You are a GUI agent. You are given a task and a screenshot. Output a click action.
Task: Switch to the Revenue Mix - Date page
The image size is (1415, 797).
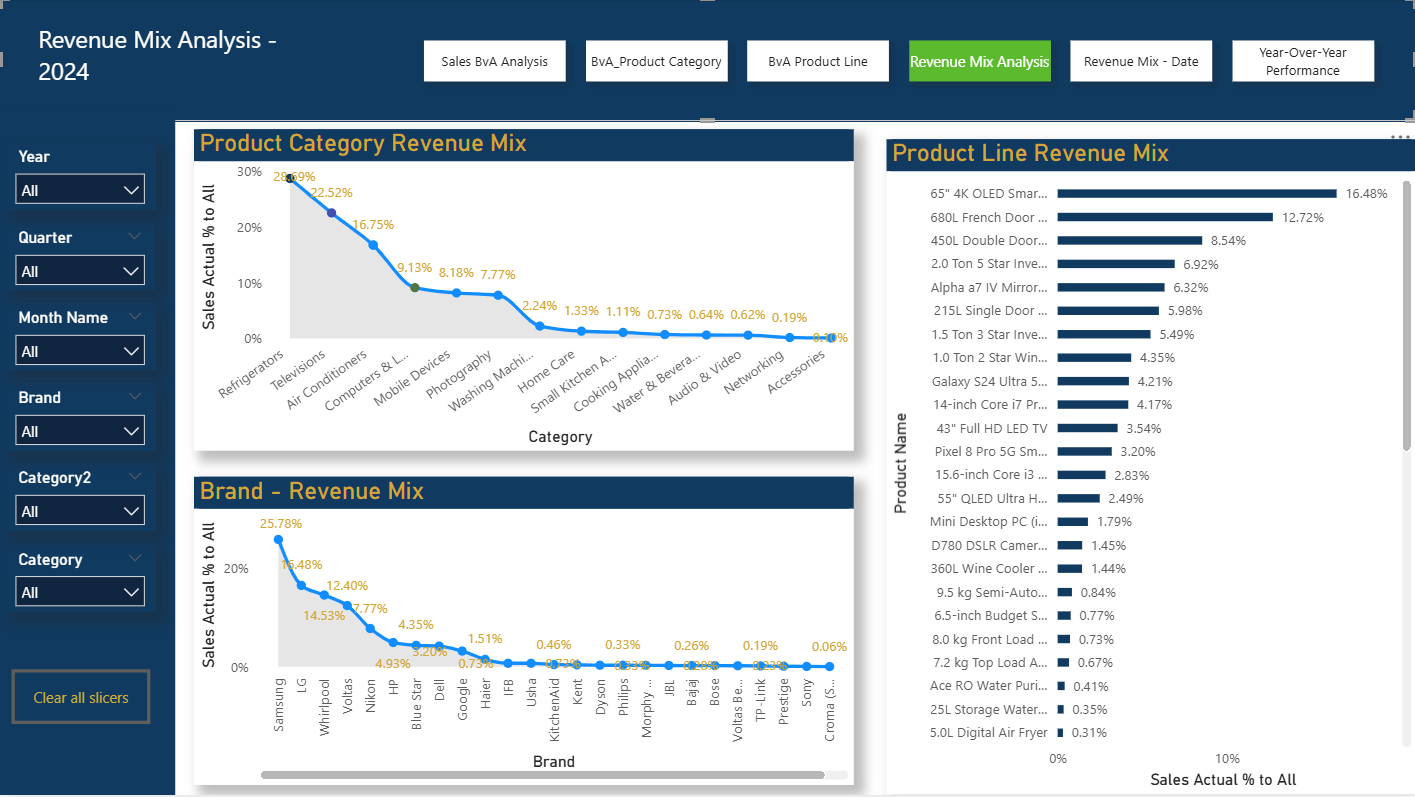(x=1141, y=61)
